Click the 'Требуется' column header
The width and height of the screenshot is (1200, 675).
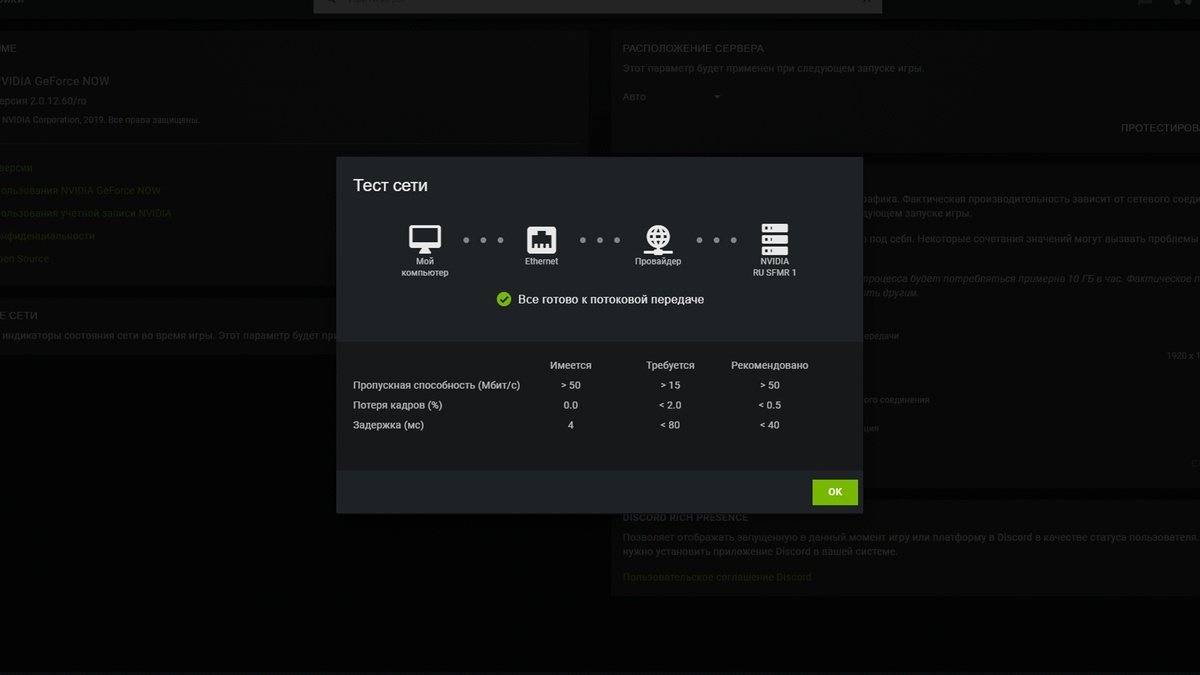670,365
